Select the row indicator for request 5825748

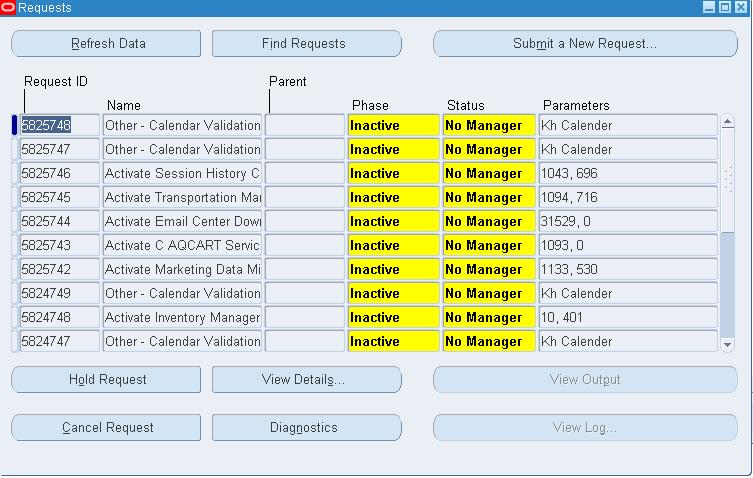pos(15,126)
